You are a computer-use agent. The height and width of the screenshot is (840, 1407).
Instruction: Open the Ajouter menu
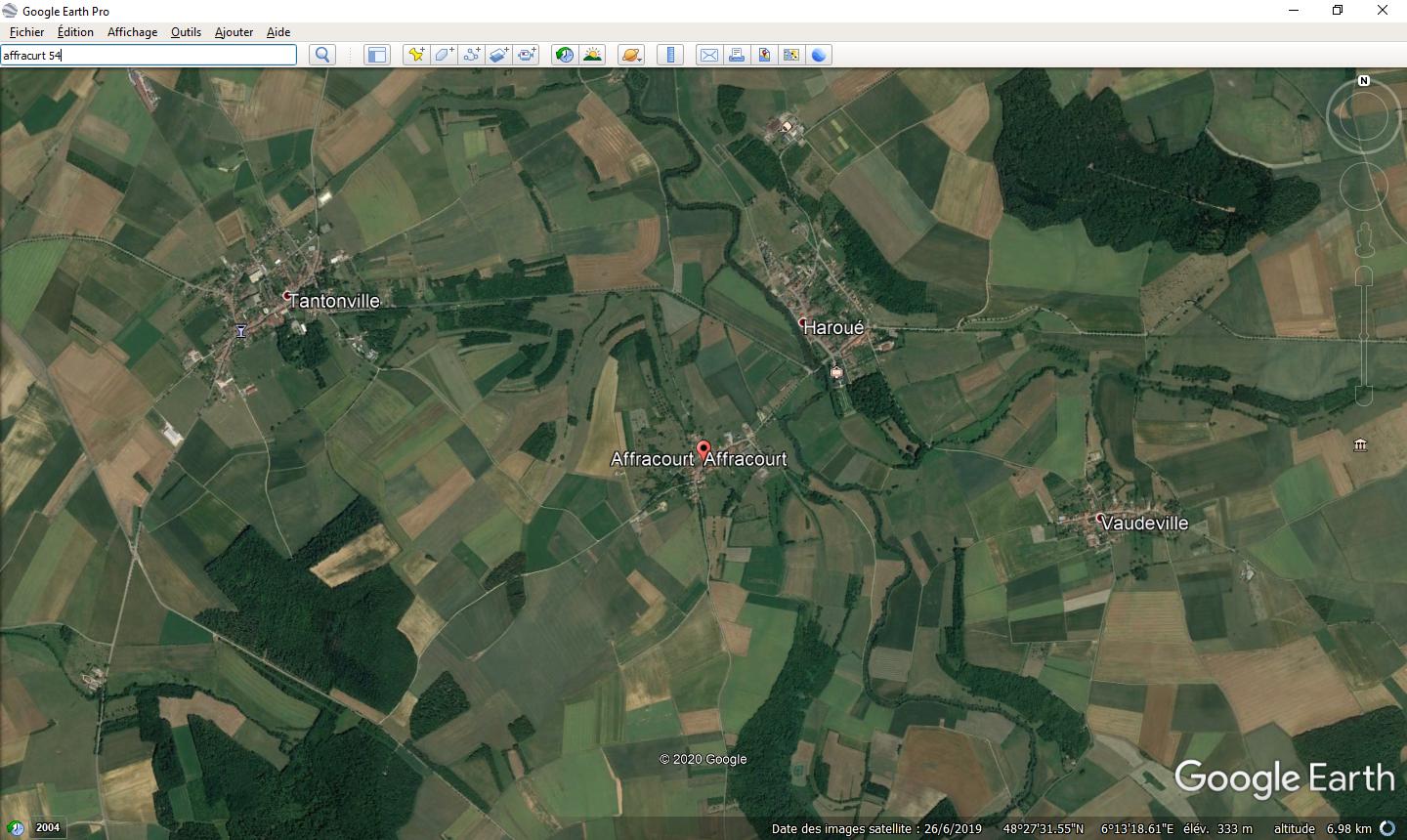[x=234, y=32]
